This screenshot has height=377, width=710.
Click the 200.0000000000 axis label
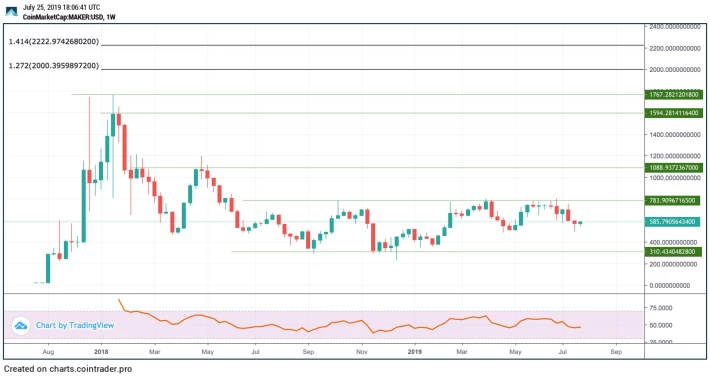tap(673, 264)
